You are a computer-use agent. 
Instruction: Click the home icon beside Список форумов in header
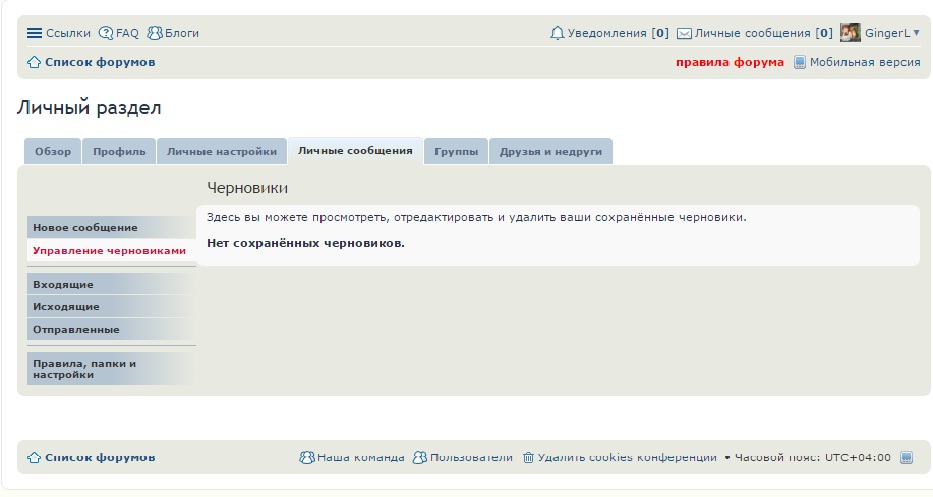tap(34, 62)
